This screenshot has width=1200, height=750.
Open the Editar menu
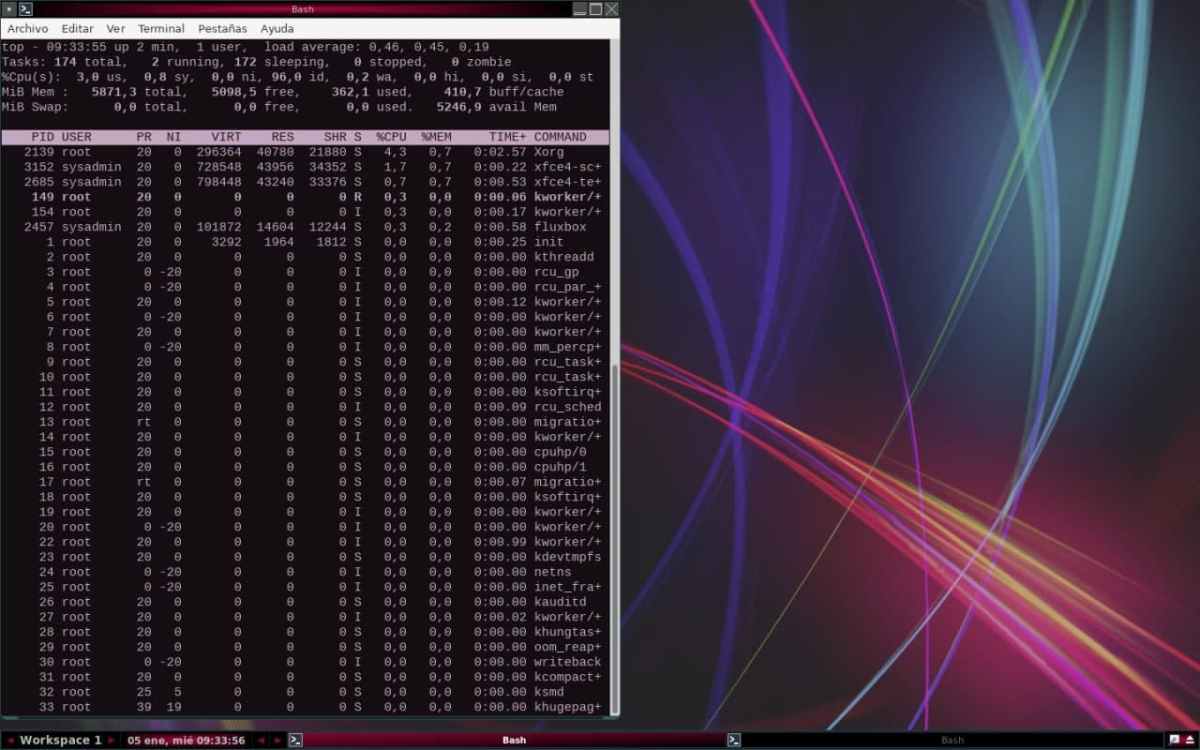[77, 29]
